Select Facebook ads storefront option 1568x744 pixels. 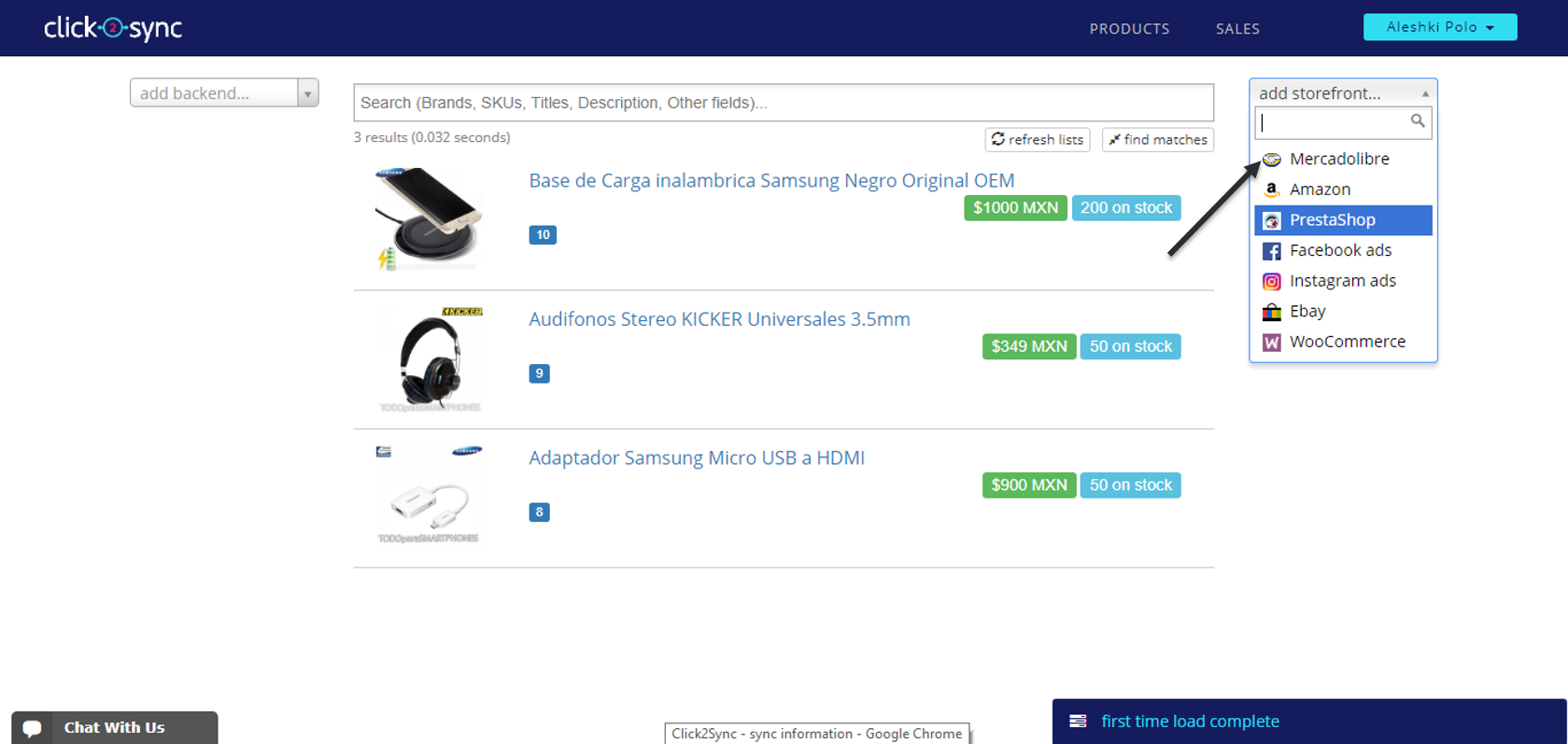tap(1343, 250)
